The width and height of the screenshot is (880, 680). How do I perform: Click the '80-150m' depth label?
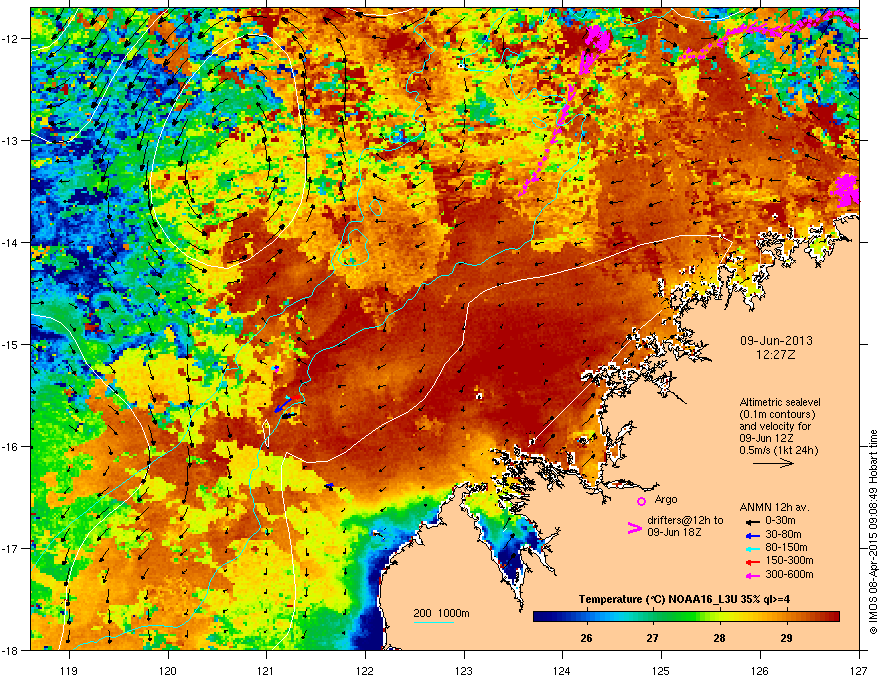[786, 548]
